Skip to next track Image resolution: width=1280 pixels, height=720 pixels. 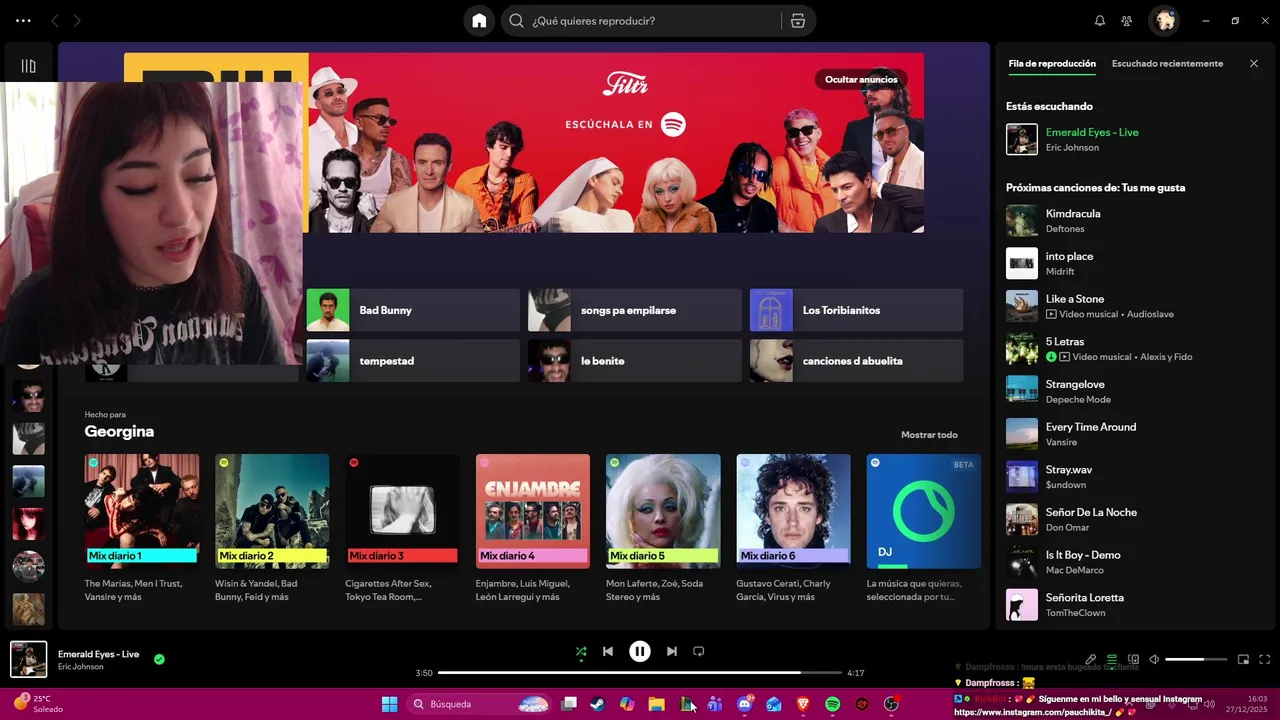tap(672, 651)
